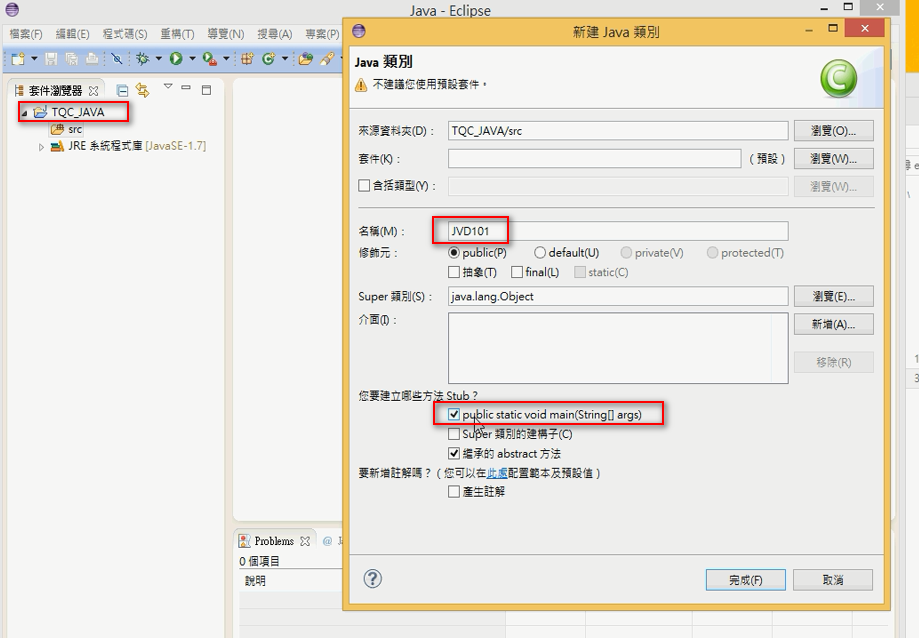Toggle Super 類別的建構子(C) checkbox
This screenshot has height=638, width=919.
point(454,434)
